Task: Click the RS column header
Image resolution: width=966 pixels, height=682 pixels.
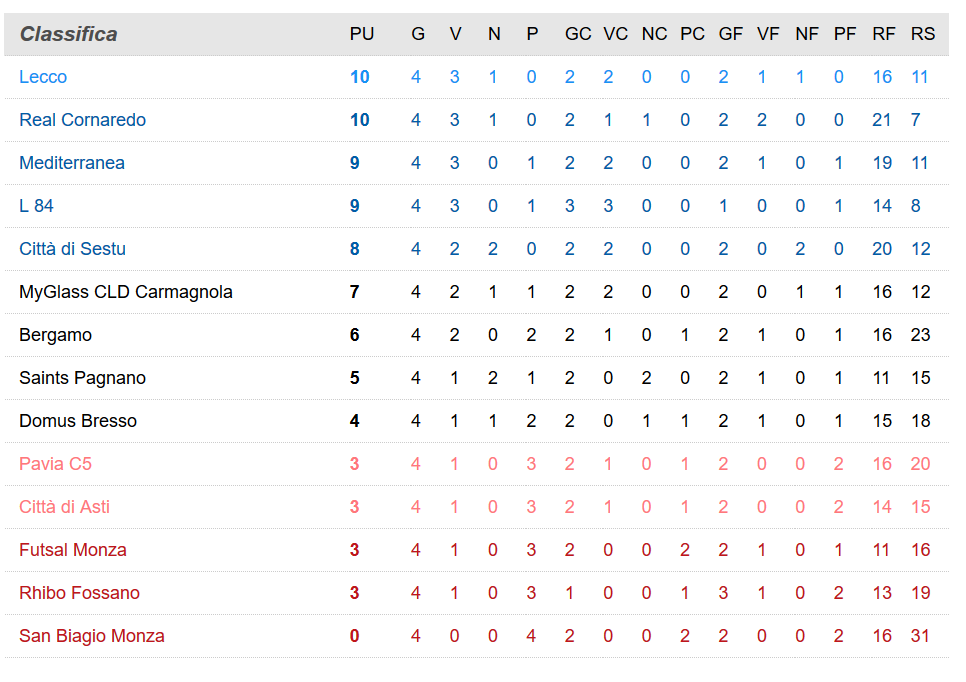Action: click(923, 34)
